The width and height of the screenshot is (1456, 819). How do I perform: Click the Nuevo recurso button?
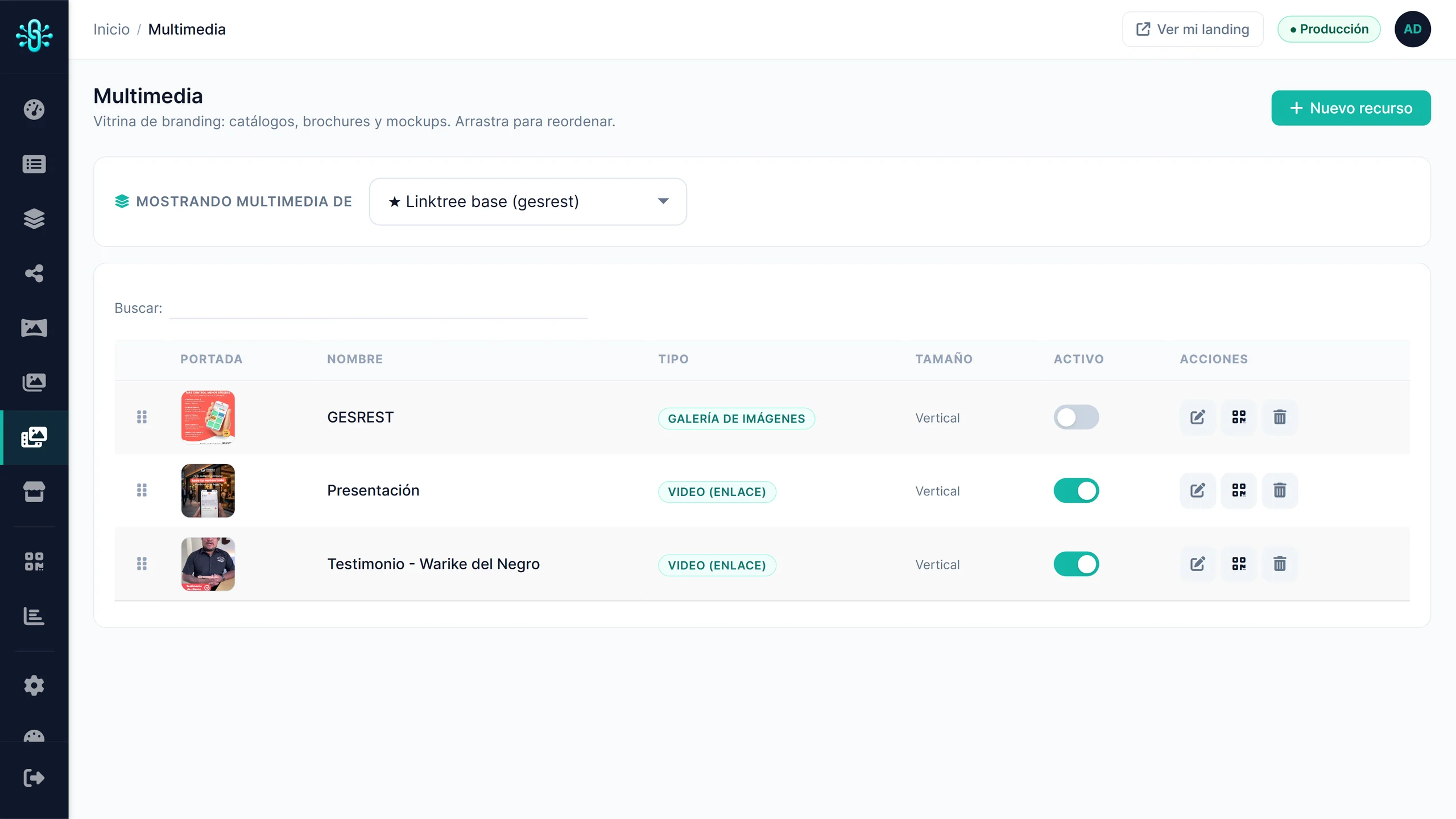pos(1351,108)
